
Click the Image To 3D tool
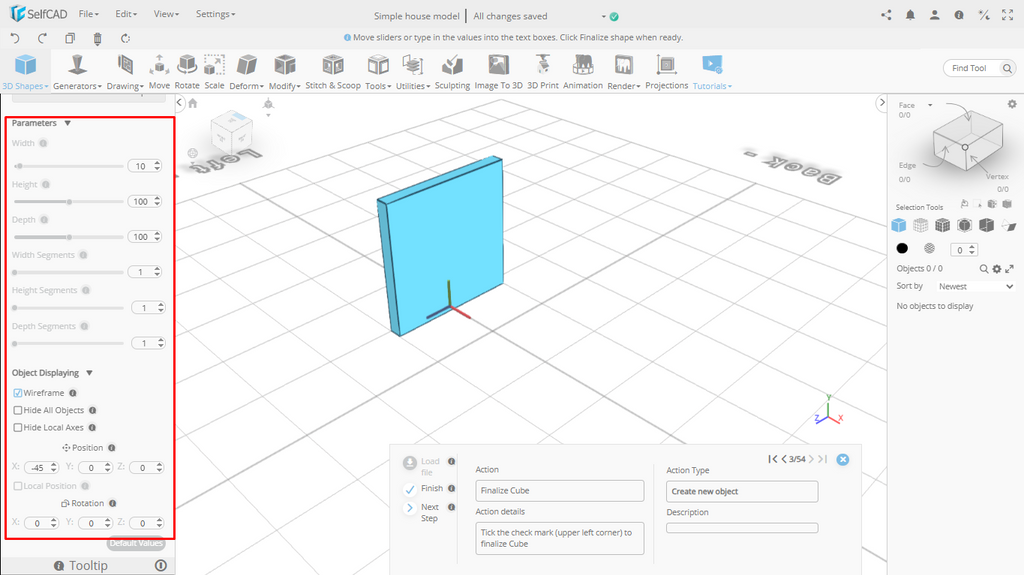[x=498, y=70]
